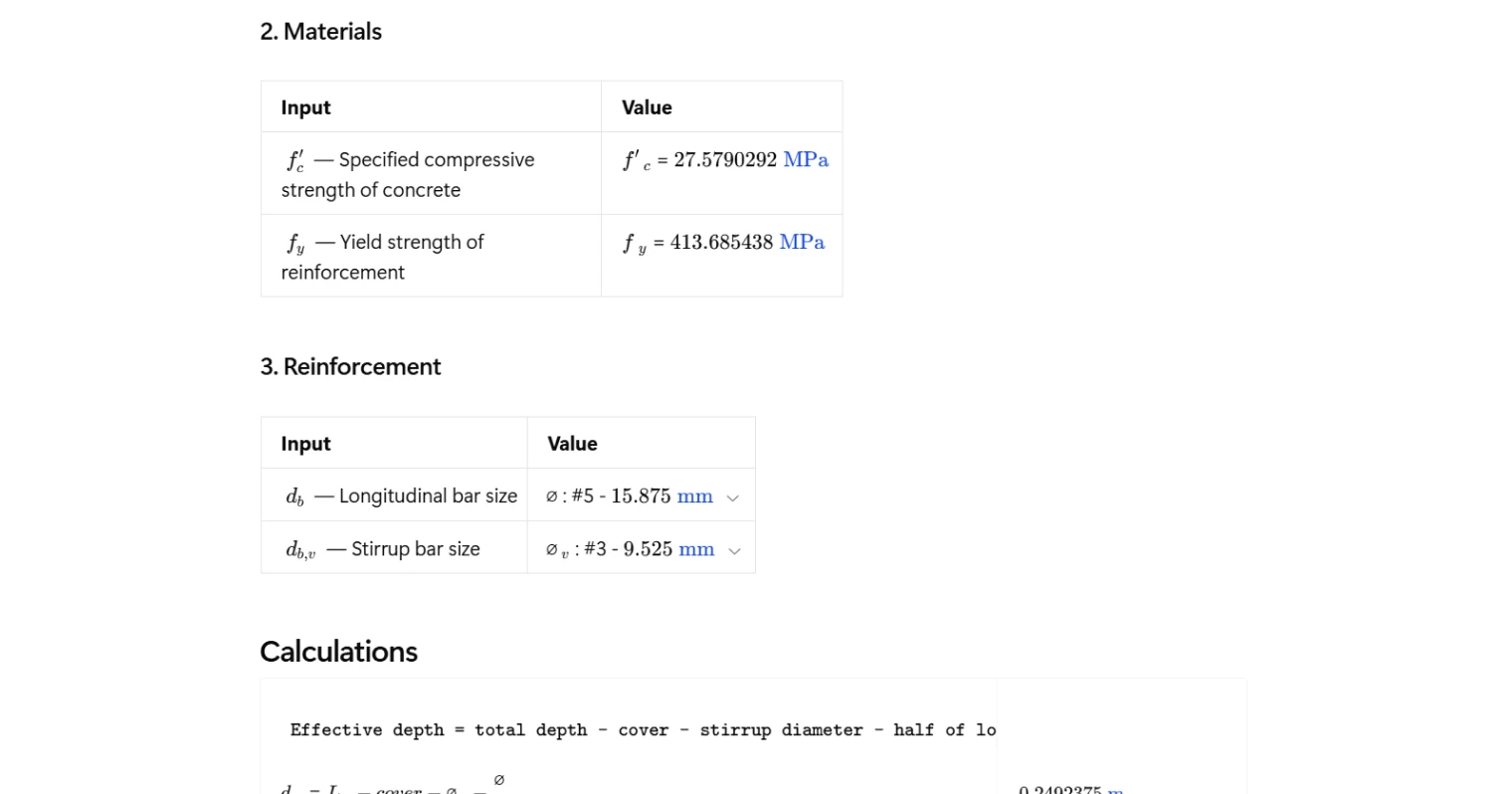Click the mm unit of longitudinal bar
The width and height of the screenshot is (1512, 794).
[x=694, y=496]
